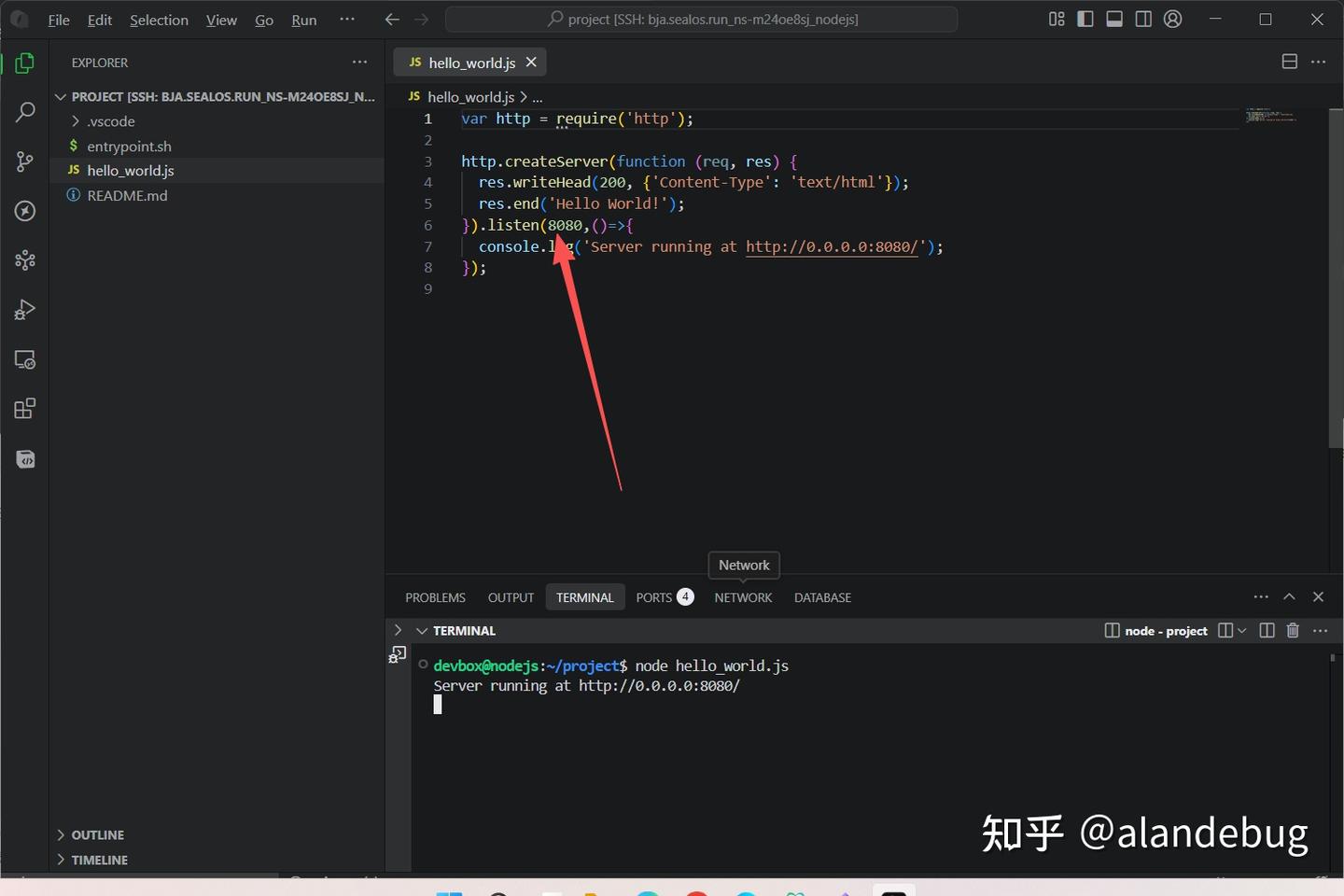Select the Explorer icon in the activity bar
This screenshot has height=896, width=1344.
[25, 63]
